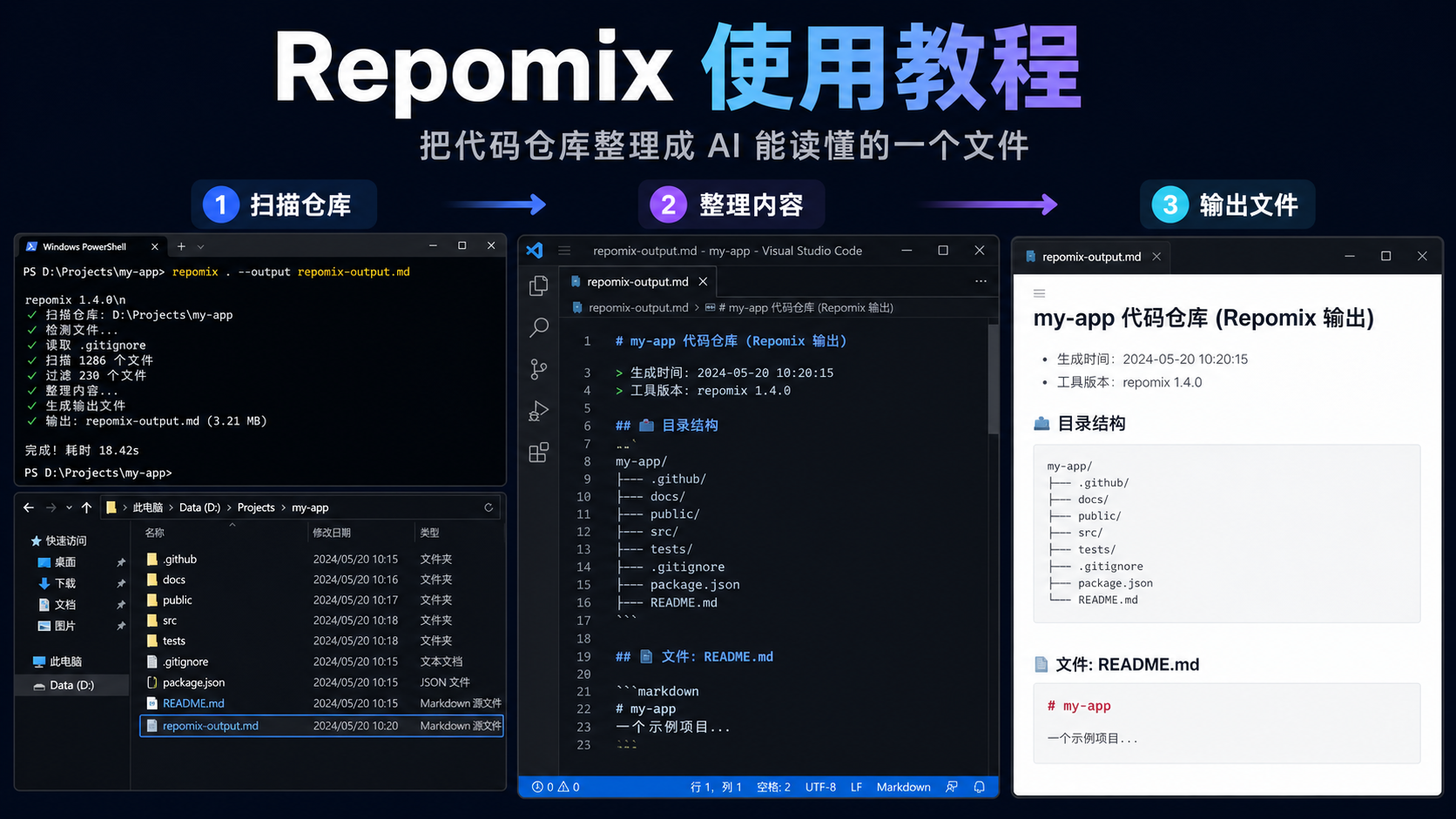Select the Quick Access star item 快速访问

tap(58, 540)
